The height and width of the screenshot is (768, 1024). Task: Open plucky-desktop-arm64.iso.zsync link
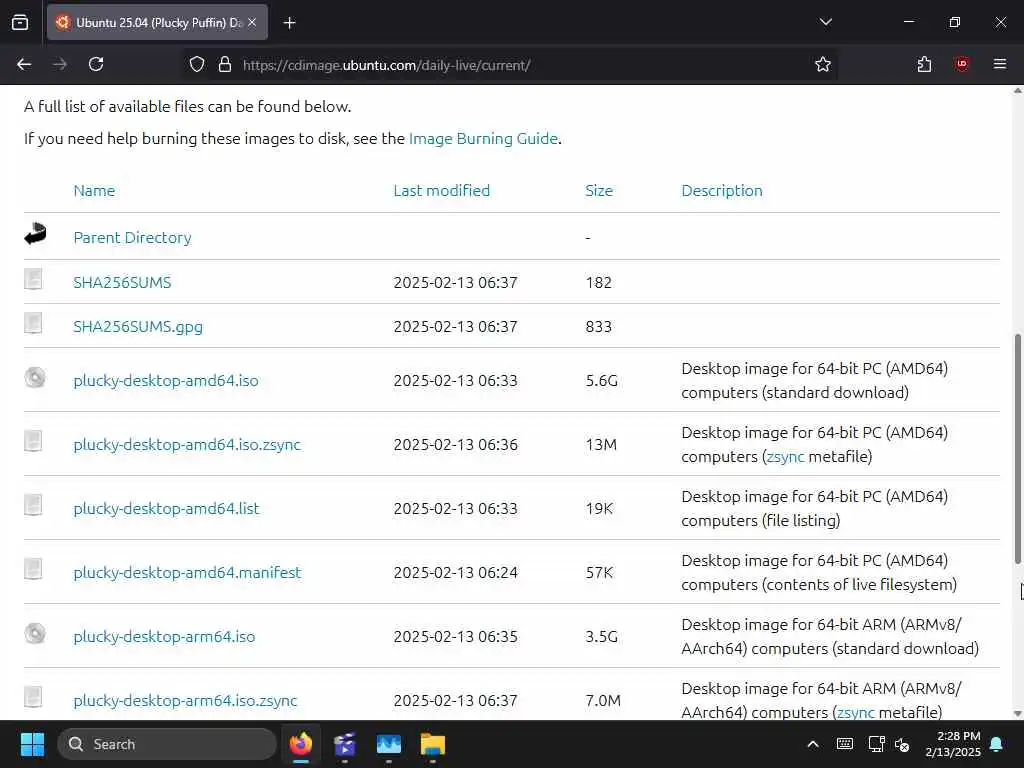[x=185, y=701]
